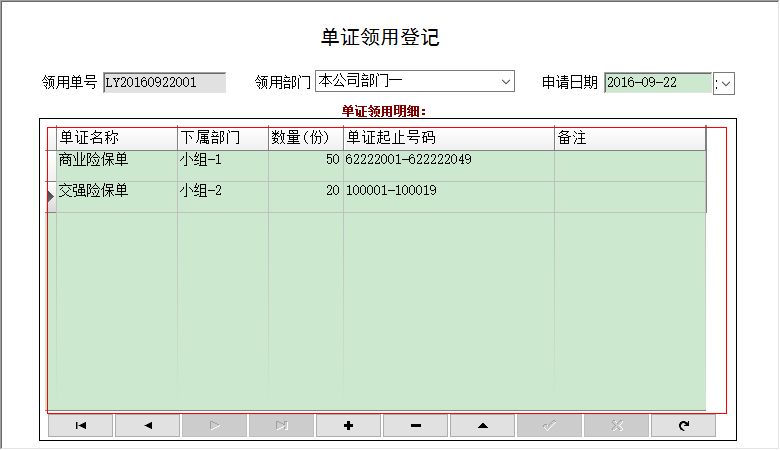
Task: Select 100001-100019 cell
Action: click(449, 197)
